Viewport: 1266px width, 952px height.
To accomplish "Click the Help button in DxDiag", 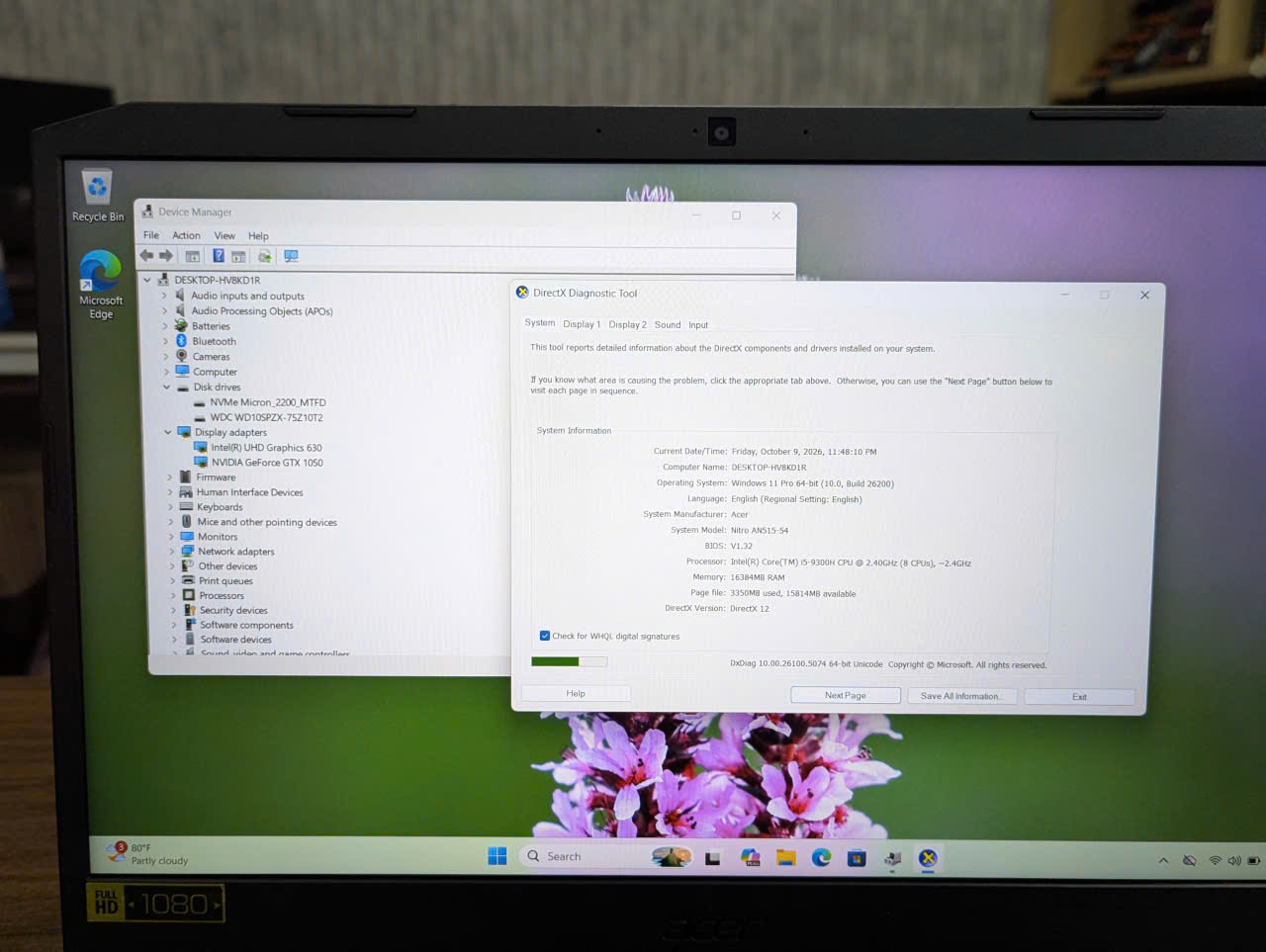I will pos(576,694).
